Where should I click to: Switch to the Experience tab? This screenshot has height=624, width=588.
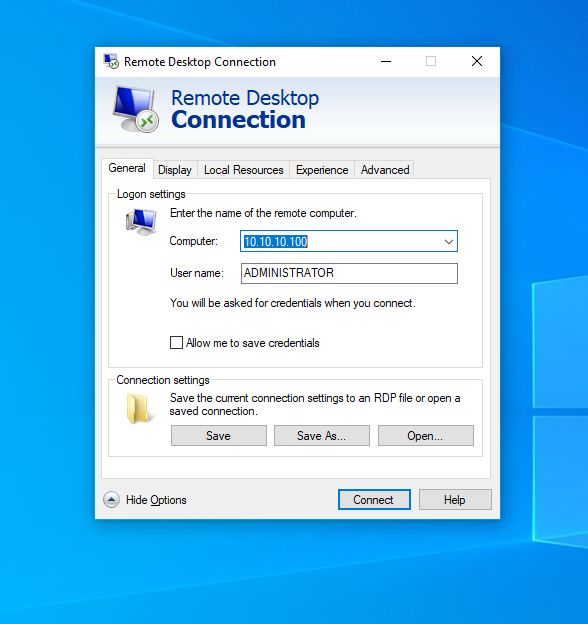pos(322,170)
